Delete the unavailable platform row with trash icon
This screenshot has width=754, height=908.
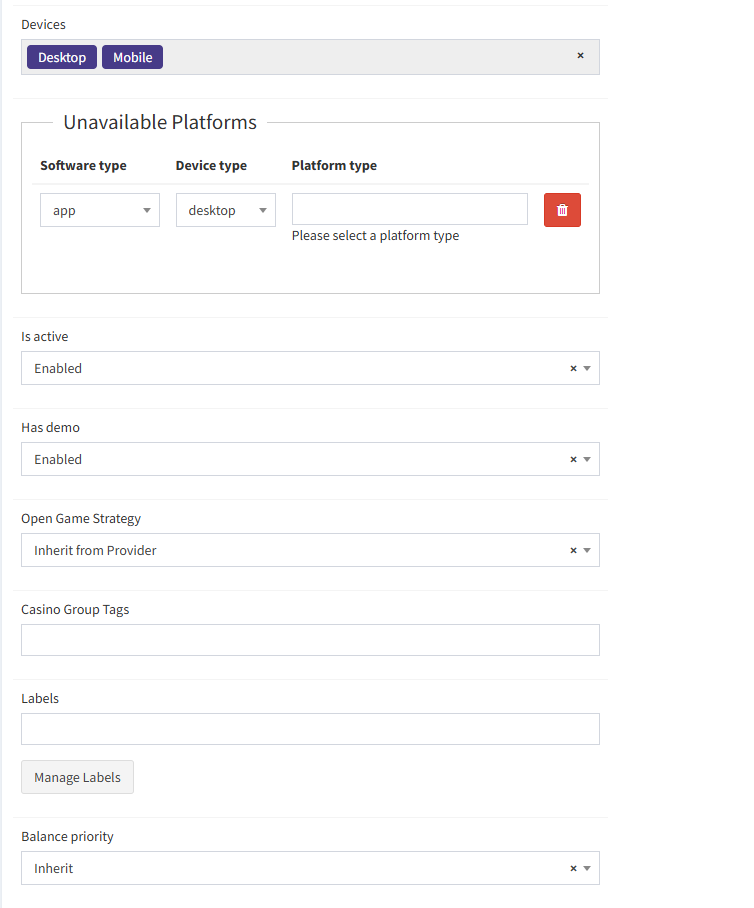pos(562,210)
